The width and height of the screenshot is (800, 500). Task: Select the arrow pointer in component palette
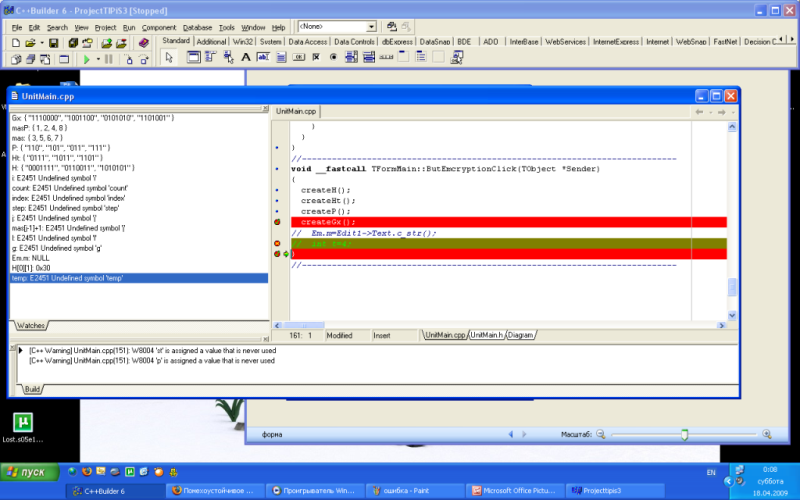pos(169,58)
